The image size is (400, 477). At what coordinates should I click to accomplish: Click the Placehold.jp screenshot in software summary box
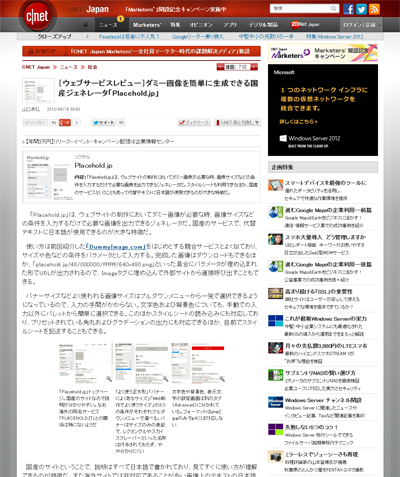coord(49,177)
